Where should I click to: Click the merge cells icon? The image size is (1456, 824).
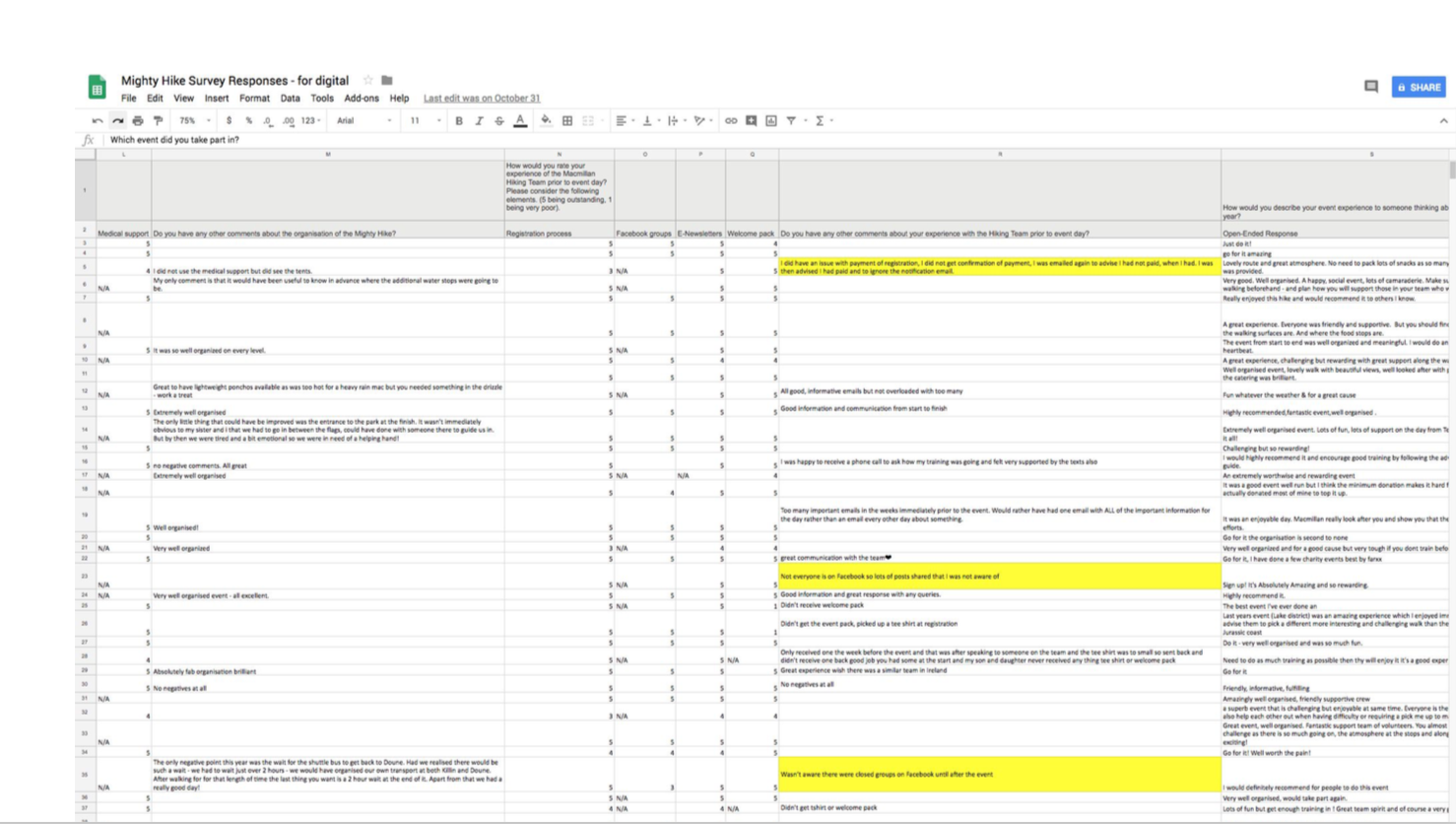pyautogui.click(x=587, y=120)
